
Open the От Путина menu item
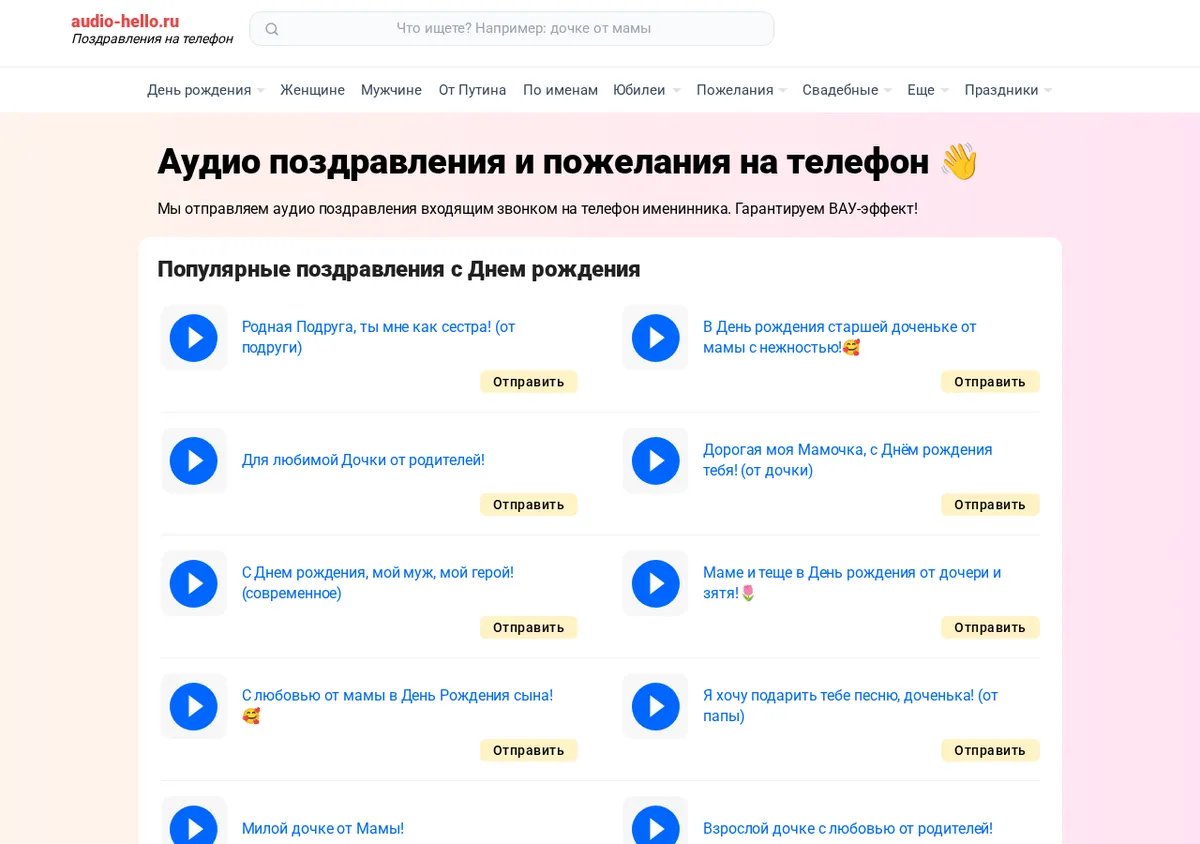(472, 90)
